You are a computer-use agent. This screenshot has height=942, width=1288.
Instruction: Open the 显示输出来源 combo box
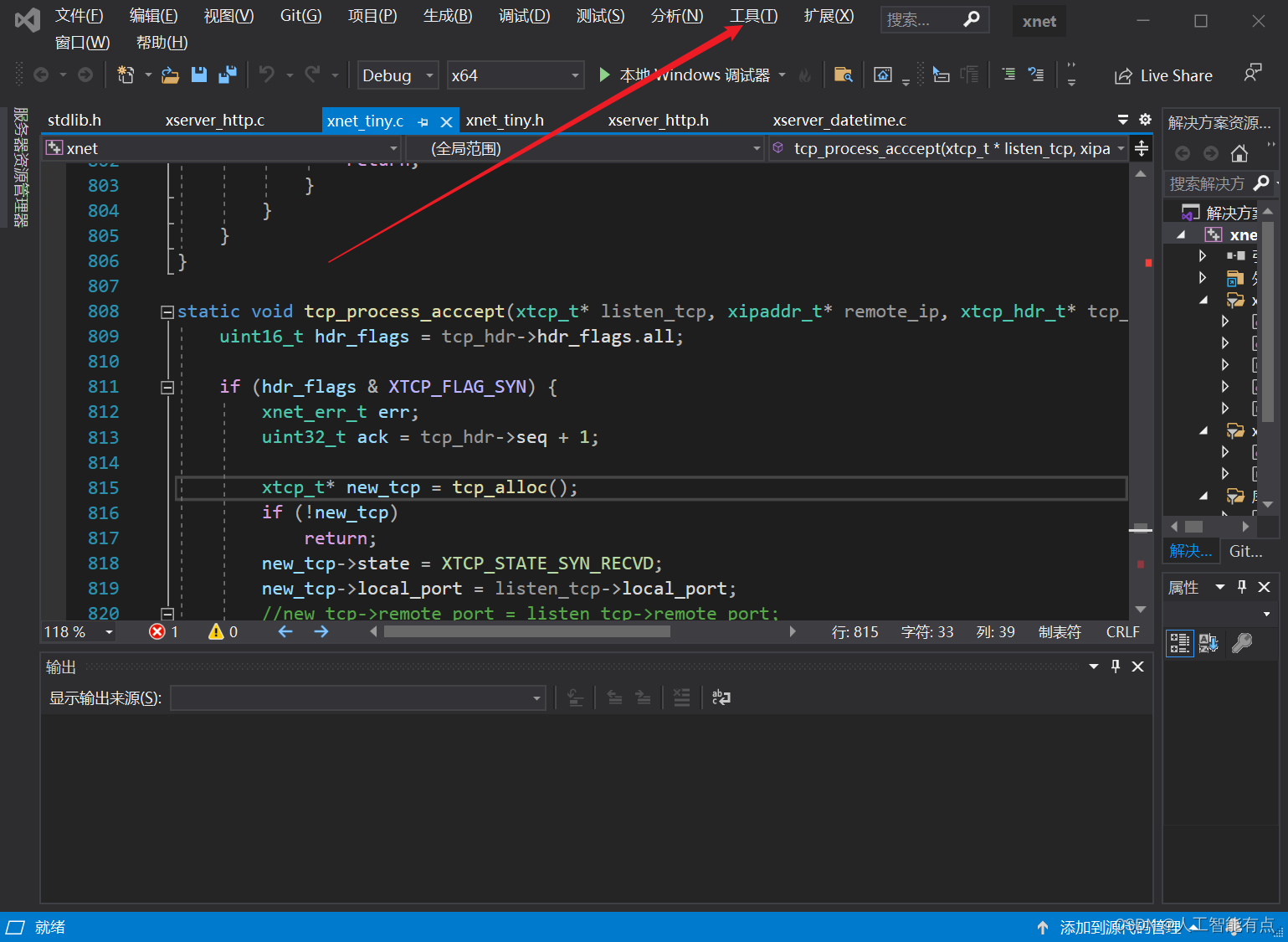point(358,698)
